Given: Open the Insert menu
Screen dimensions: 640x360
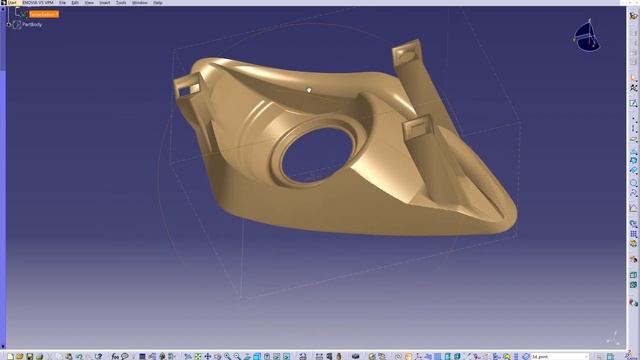Looking at the screenshot, I should point(104,2).
